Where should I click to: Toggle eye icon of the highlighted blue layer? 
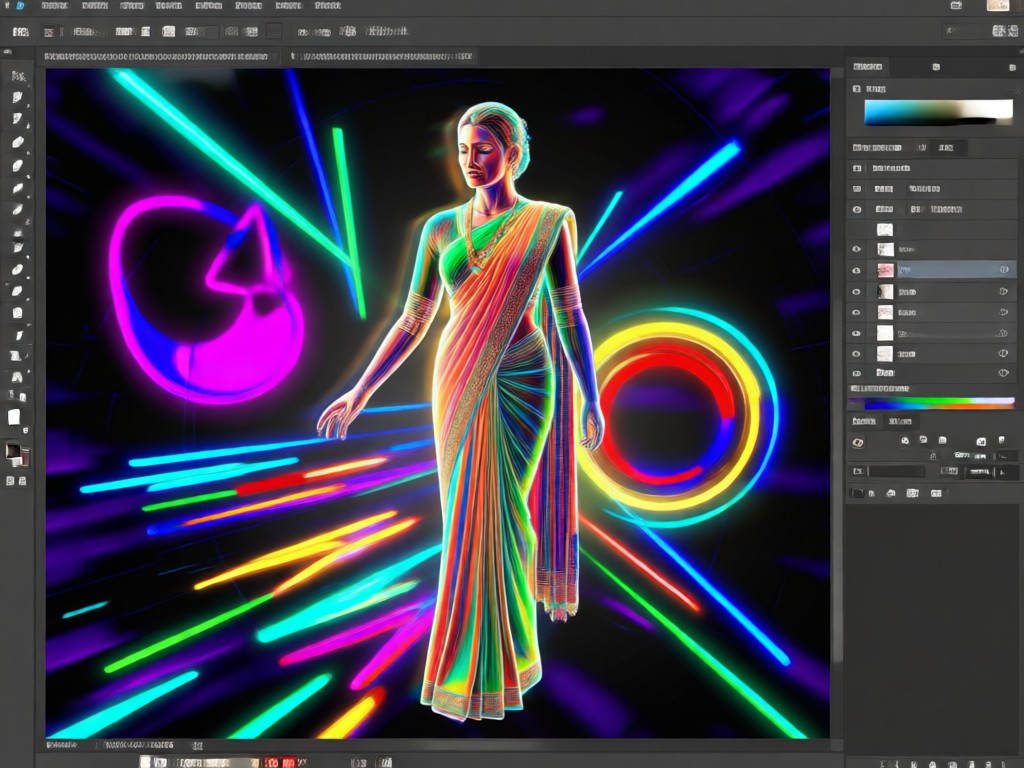point(857,270)
